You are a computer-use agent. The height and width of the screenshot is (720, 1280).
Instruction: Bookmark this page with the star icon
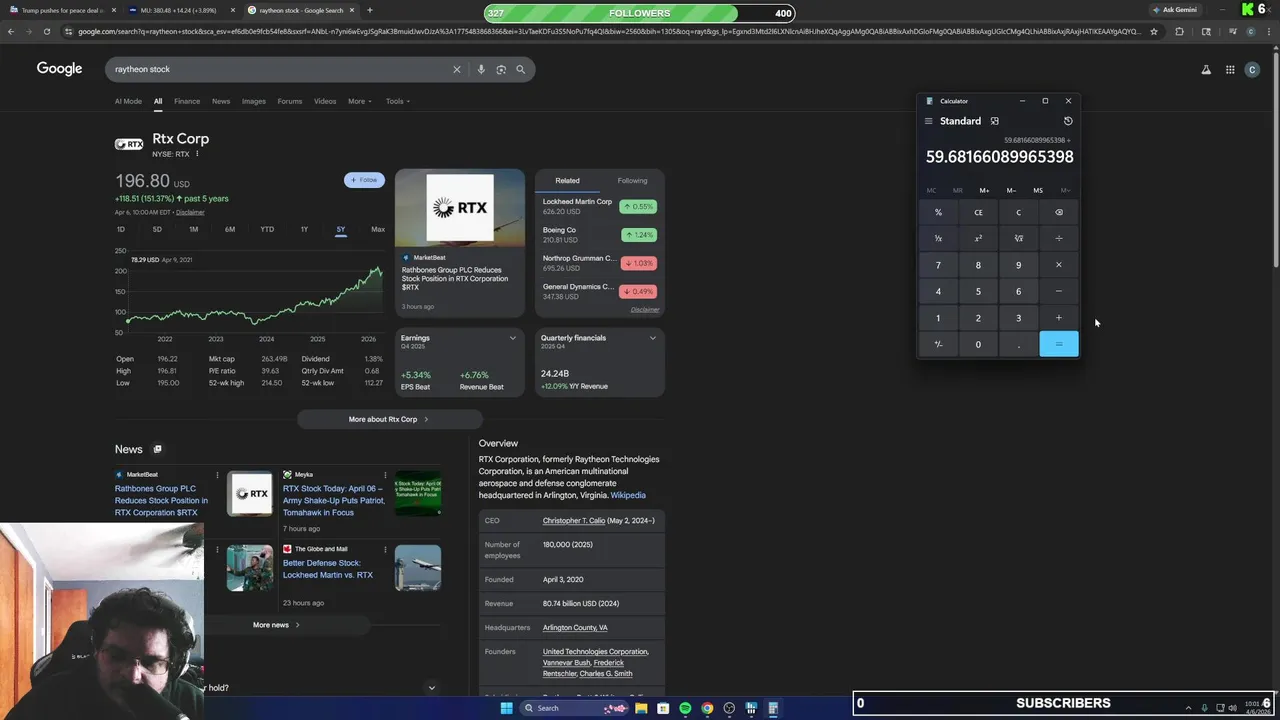click(x=1154, y=31)
